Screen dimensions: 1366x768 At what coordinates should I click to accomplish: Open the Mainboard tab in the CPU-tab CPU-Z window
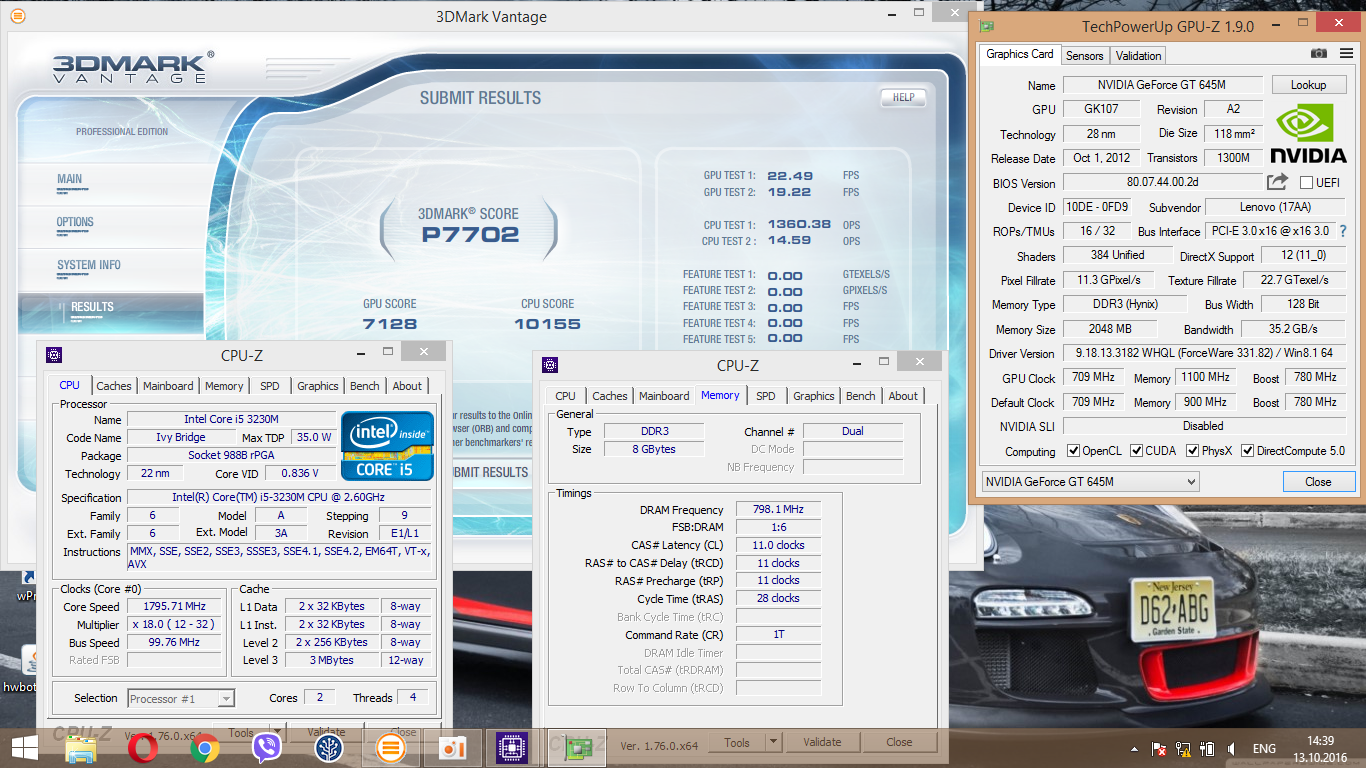[x=168, y=386]
